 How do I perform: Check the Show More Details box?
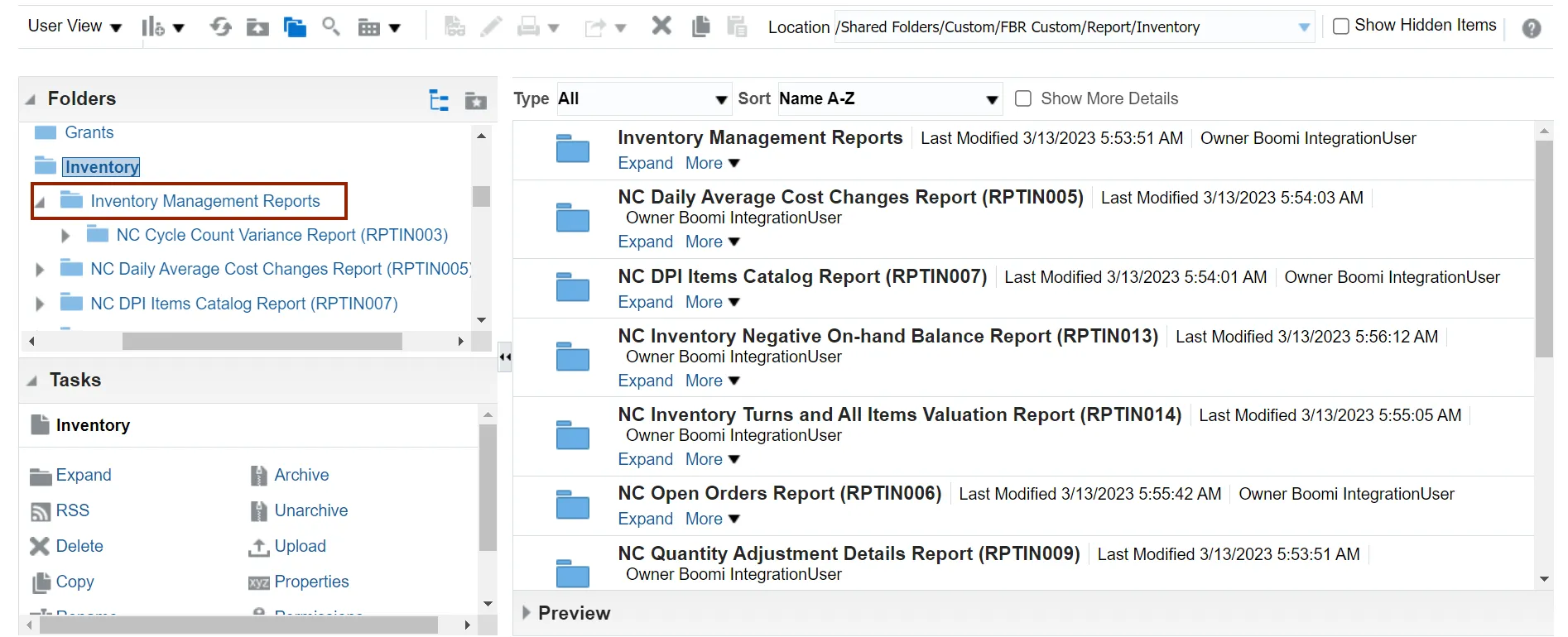pos(1023,98)
